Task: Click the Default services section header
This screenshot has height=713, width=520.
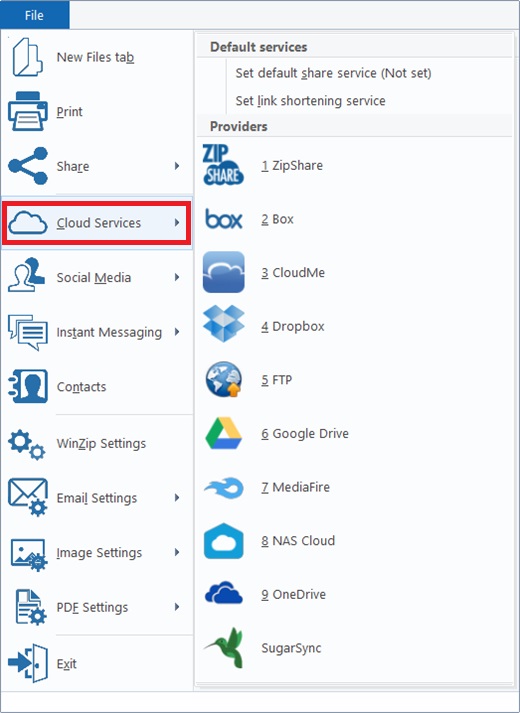Action: coord(259,47)
